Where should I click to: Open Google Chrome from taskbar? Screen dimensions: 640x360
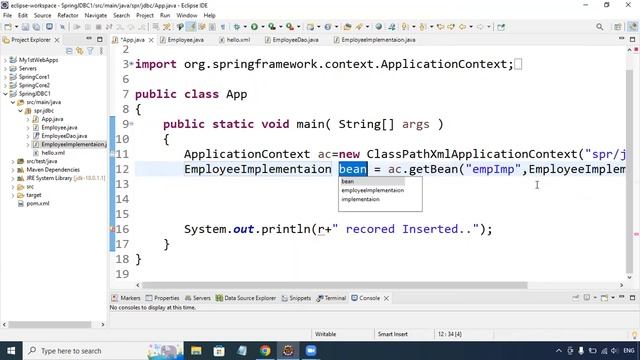pyautogui.click(x=265, y=351)
